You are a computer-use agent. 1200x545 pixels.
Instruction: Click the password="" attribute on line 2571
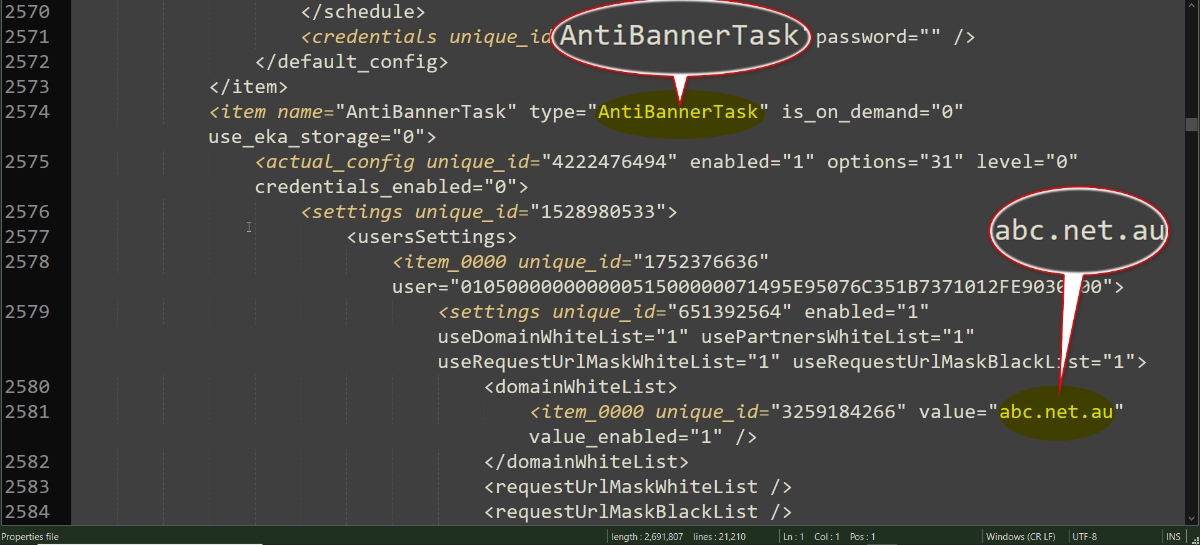coord(880,37)
